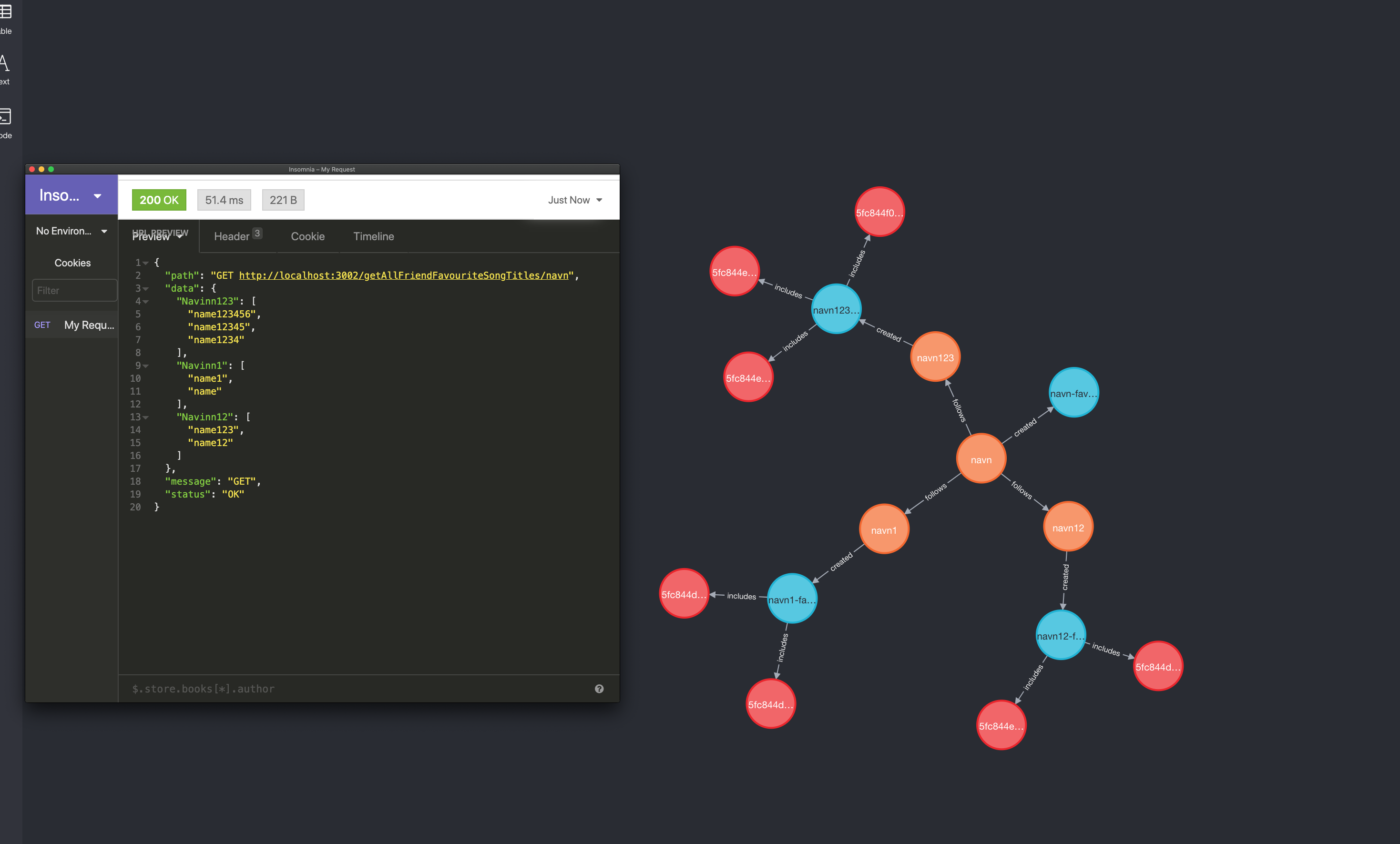Image resolution: width=1400 pixels, height=844 pixels.
Task: Open the Preview mode dropdown
Action: [x=157, y=237]
